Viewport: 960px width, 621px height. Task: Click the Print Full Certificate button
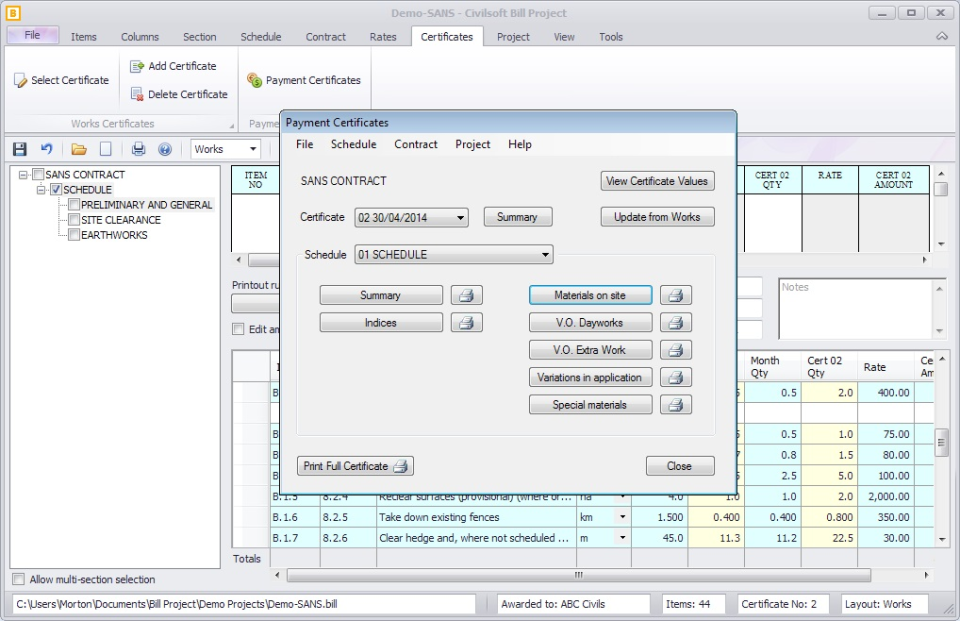tap(354, 465)
